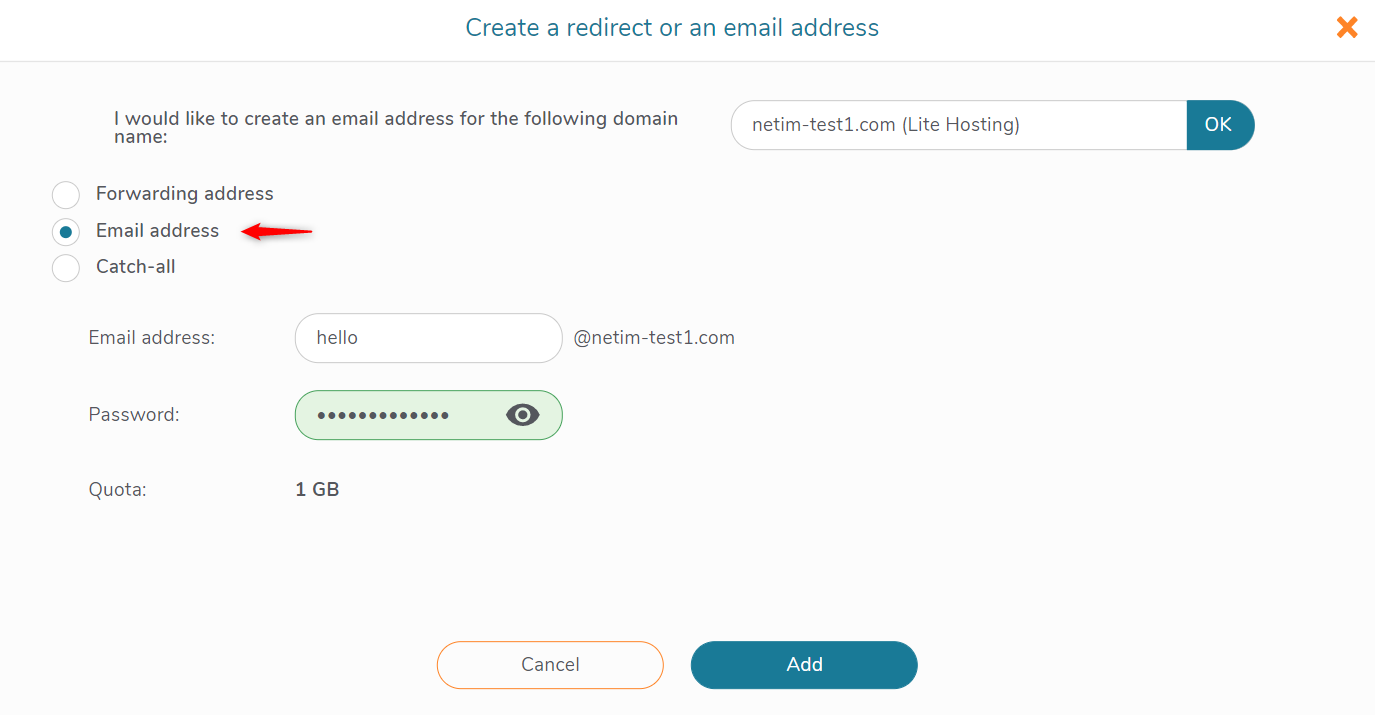Focus the green password input field
This screenshot has width=1375, height=715.
tap(429, 415)
